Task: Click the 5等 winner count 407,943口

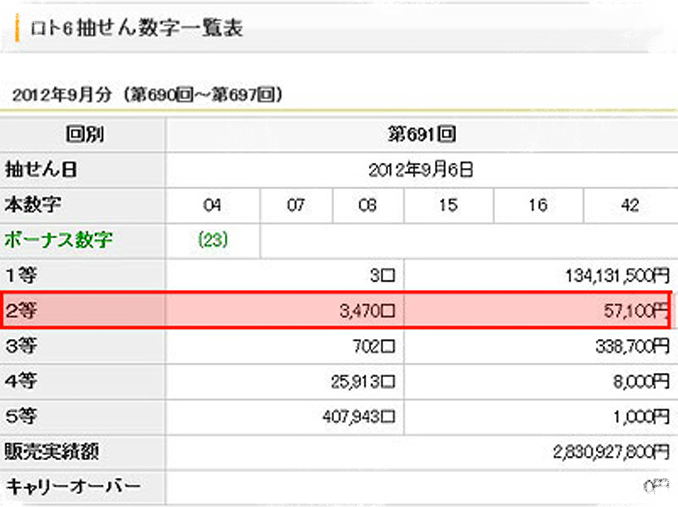Action: [359, 417]
